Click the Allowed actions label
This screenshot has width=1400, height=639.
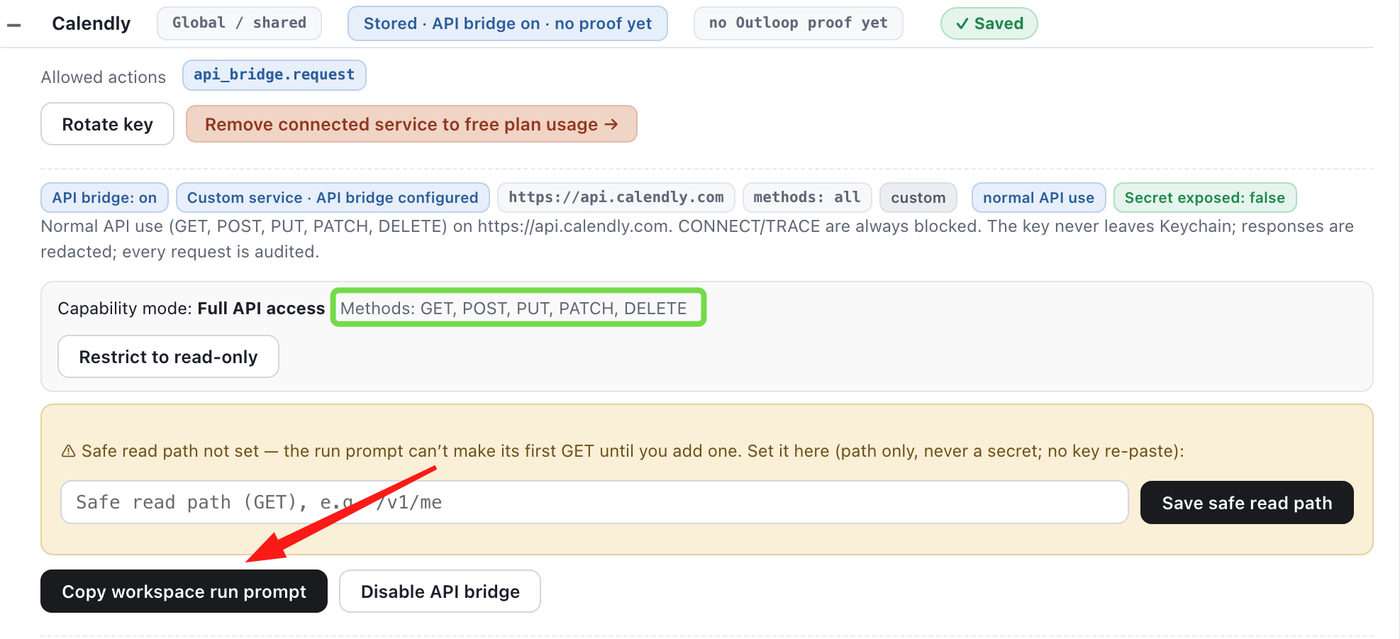coord(103,77)
